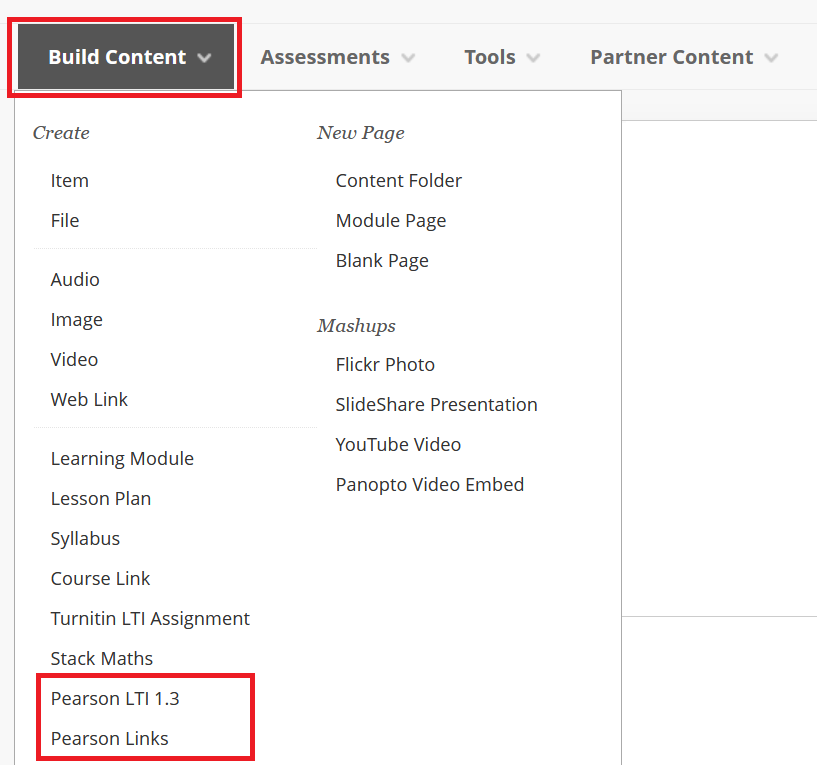The width and height of the screenshot is (817, 776).
Task: Select Turnitin LTI Assignment
Action: pos(151,619)
